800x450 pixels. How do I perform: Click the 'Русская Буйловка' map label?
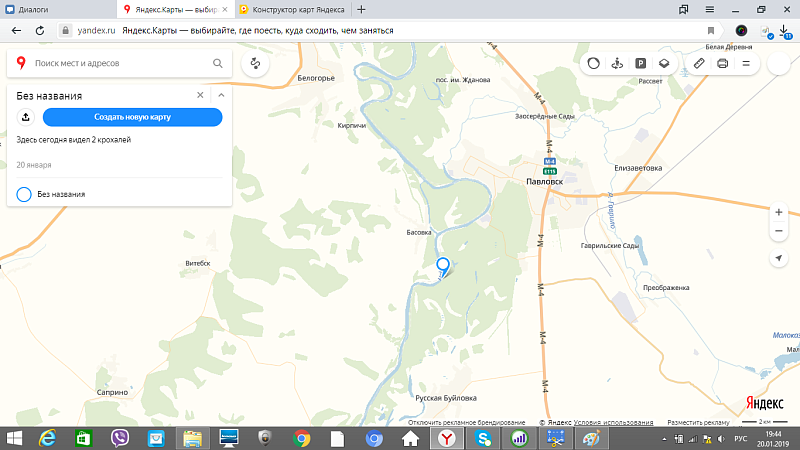446,398
